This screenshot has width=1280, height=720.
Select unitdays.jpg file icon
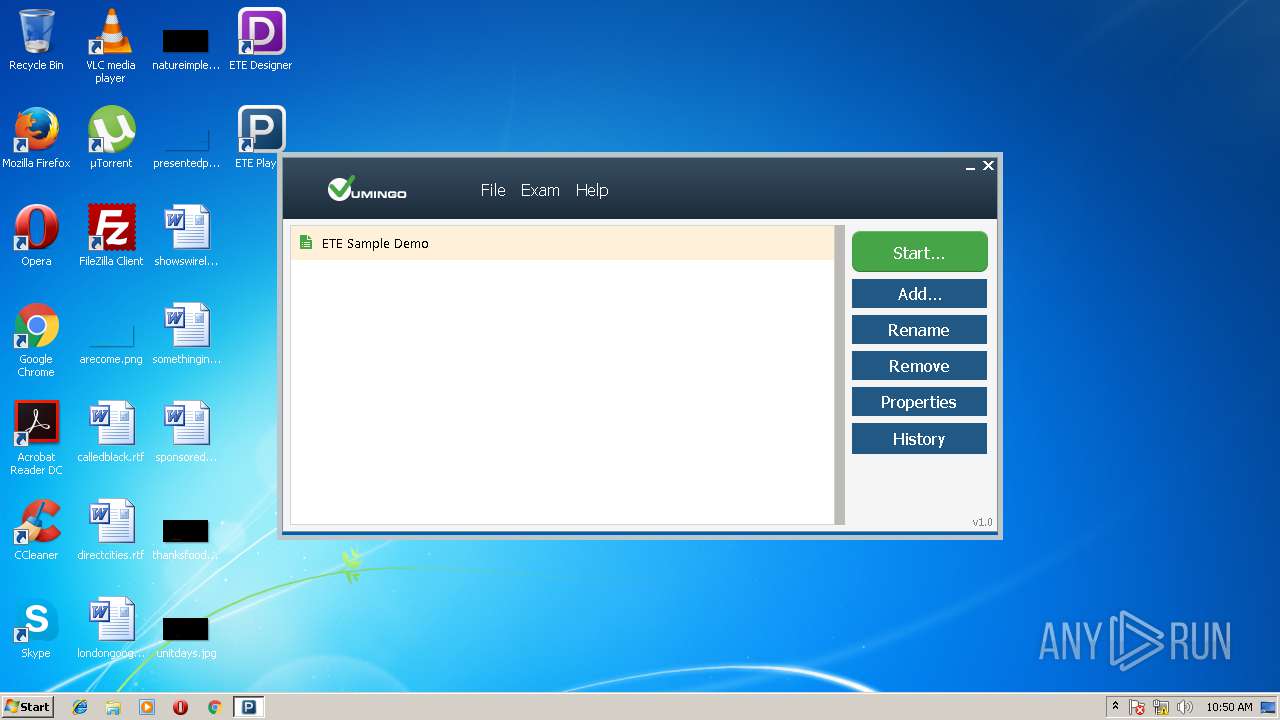click(x=186, y=638)
